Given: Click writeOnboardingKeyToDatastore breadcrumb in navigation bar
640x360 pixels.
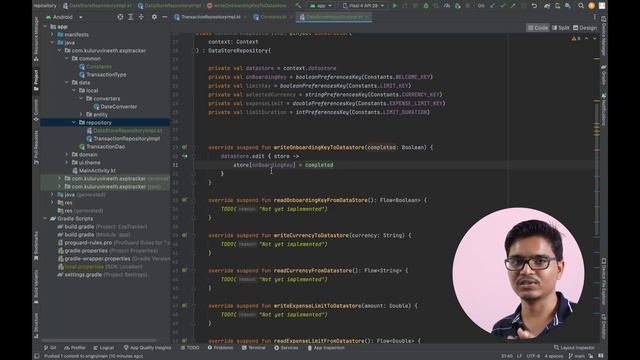Looking at the screenshot, I should coord(247,6).
